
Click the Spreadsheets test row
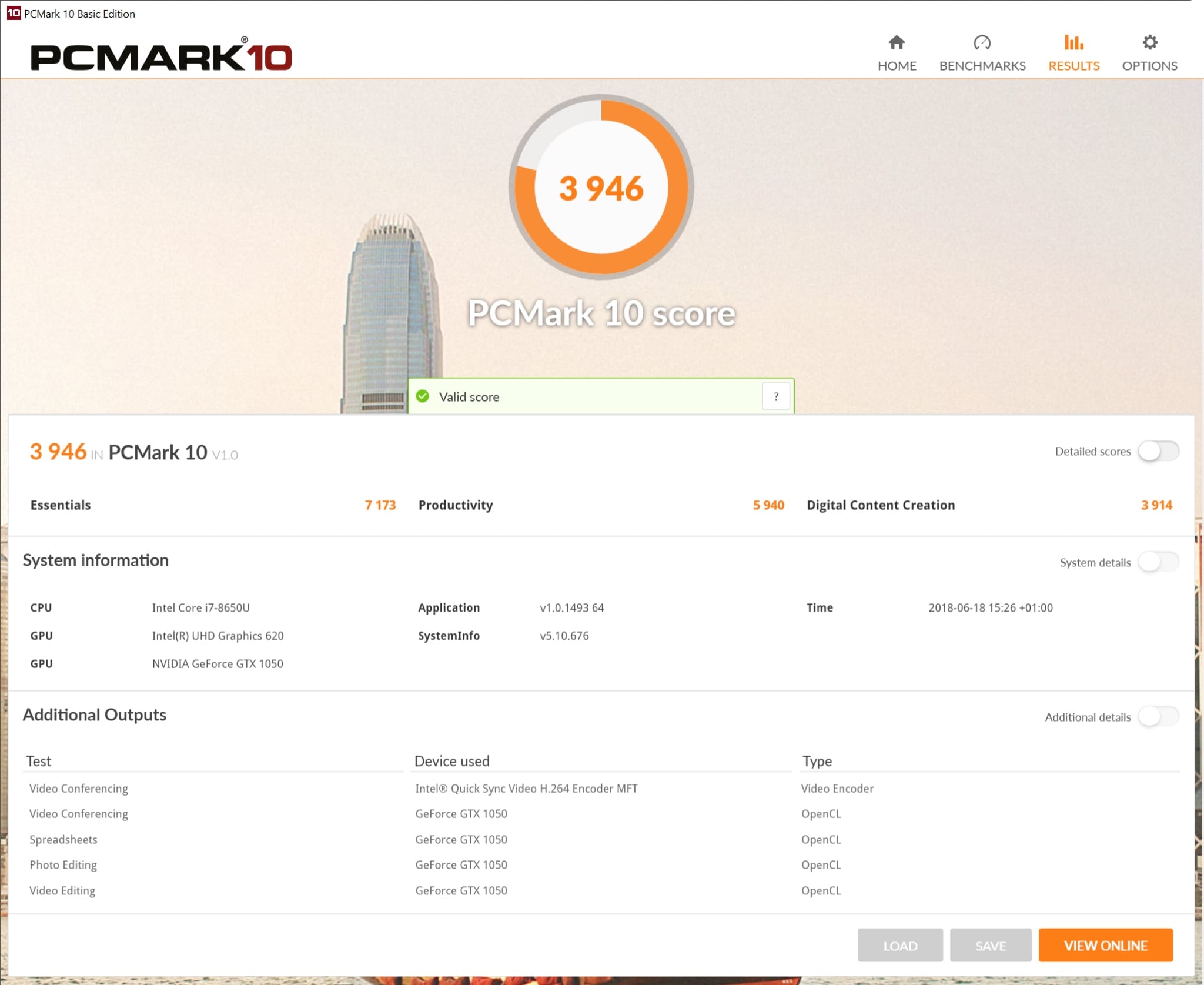coord(63,839)
